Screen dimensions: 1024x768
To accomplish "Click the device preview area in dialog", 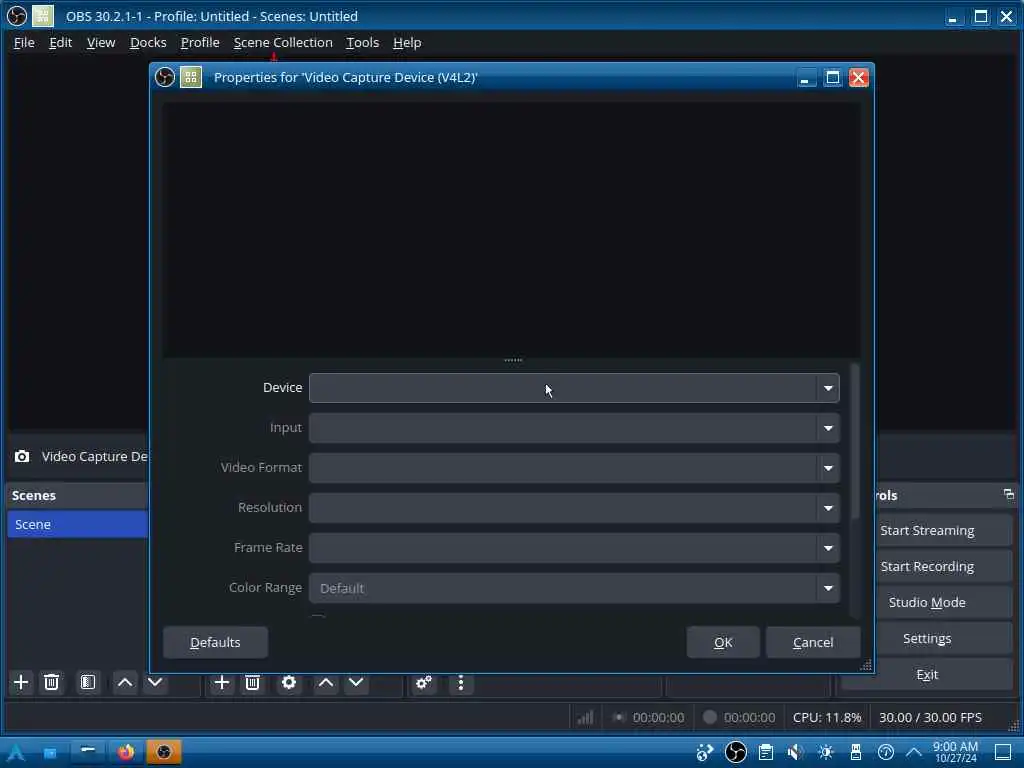I will point(511,229).
